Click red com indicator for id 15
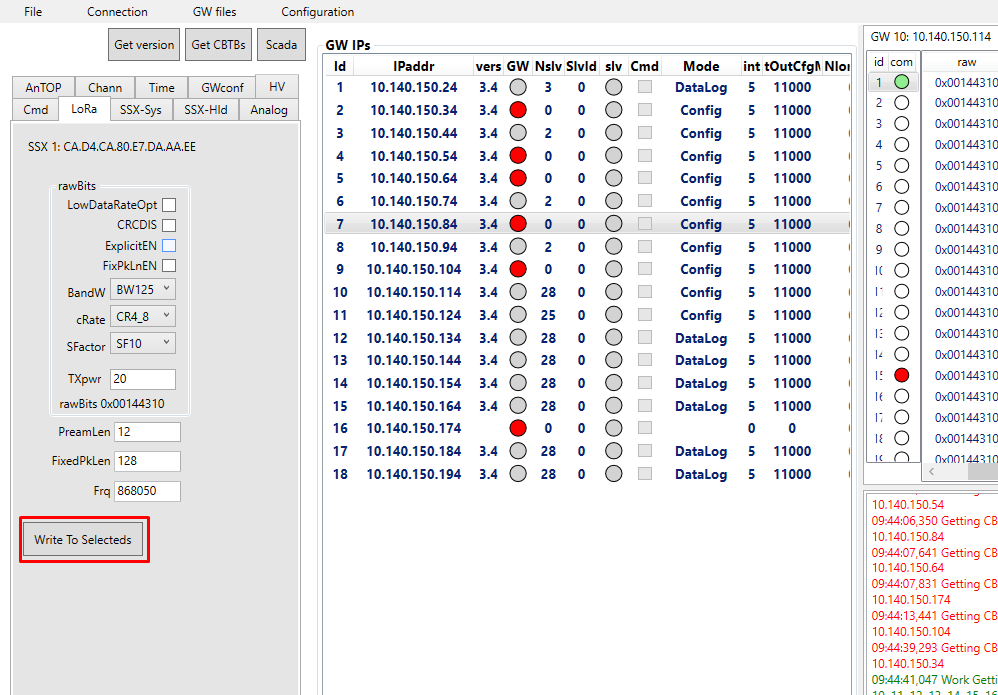998x695 pixels. (x=901, y=375)
